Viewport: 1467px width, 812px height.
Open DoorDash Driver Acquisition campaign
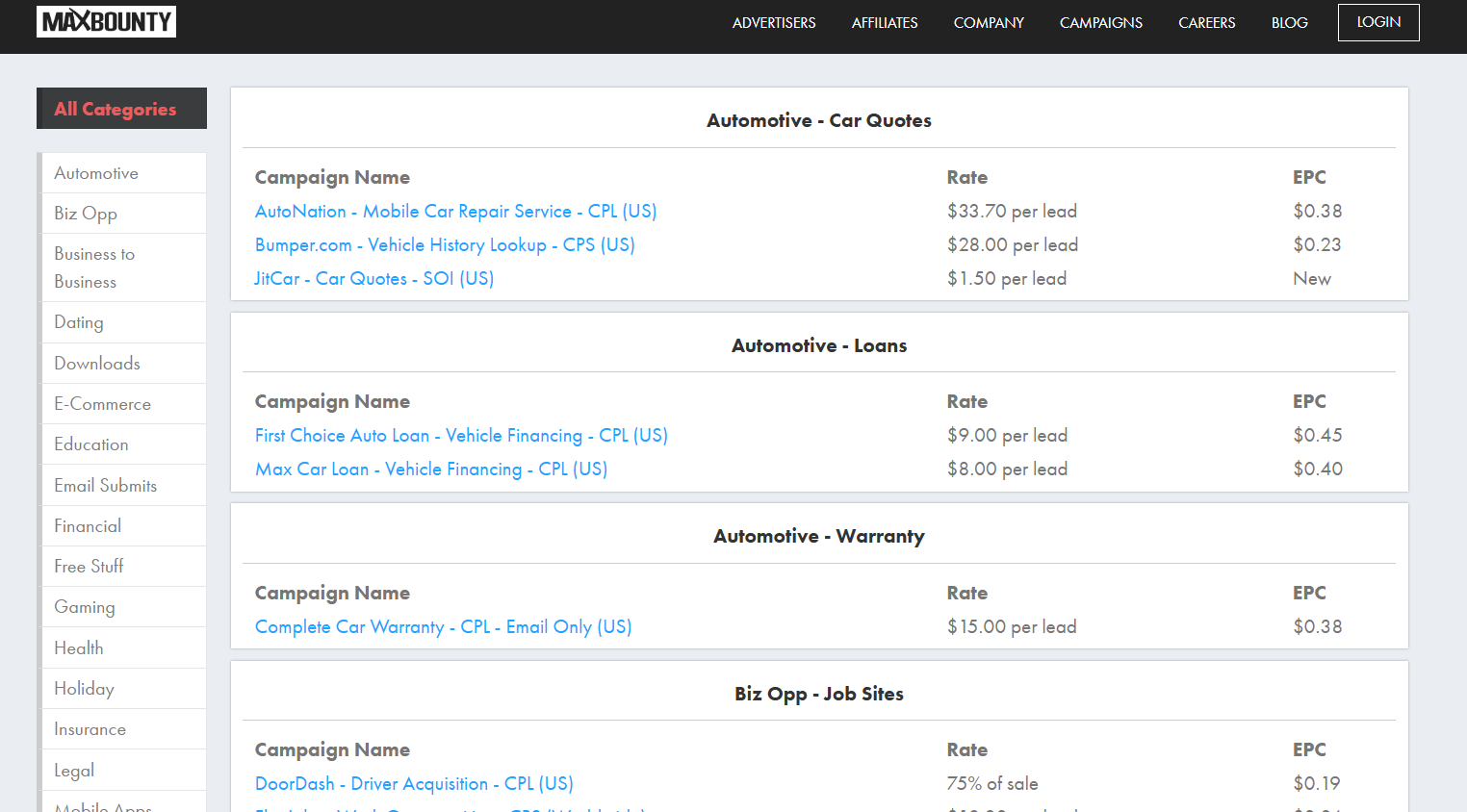414,783
